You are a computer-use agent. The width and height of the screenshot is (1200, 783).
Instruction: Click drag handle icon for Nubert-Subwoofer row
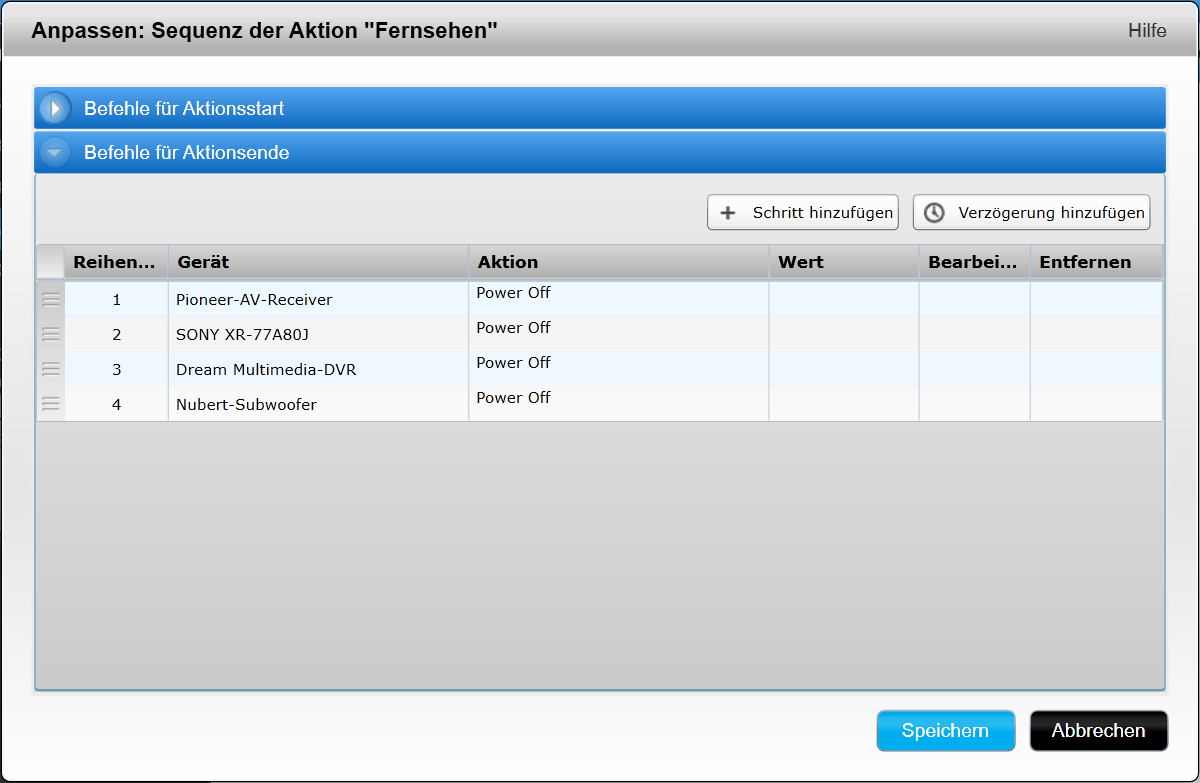[51, 404]
